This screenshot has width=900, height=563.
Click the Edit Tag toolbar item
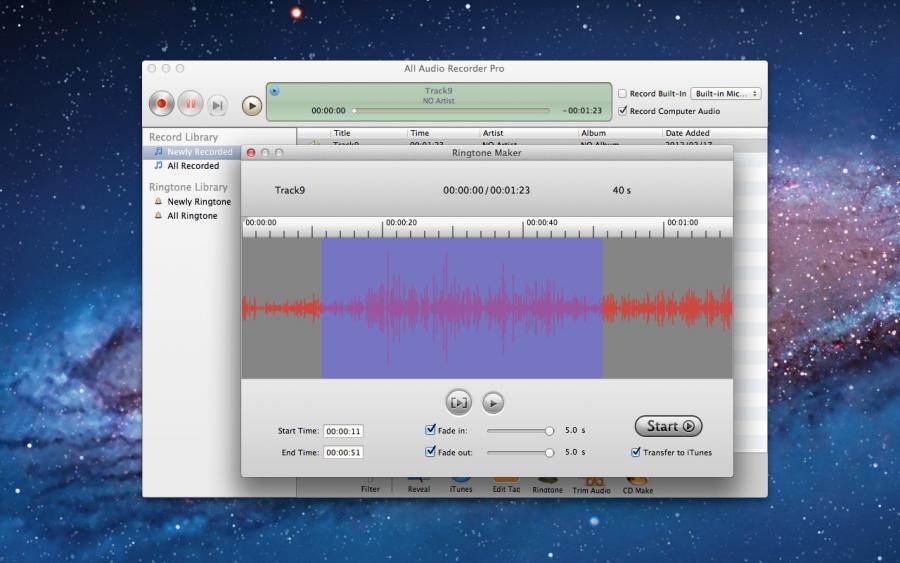[x=506, y=485]
